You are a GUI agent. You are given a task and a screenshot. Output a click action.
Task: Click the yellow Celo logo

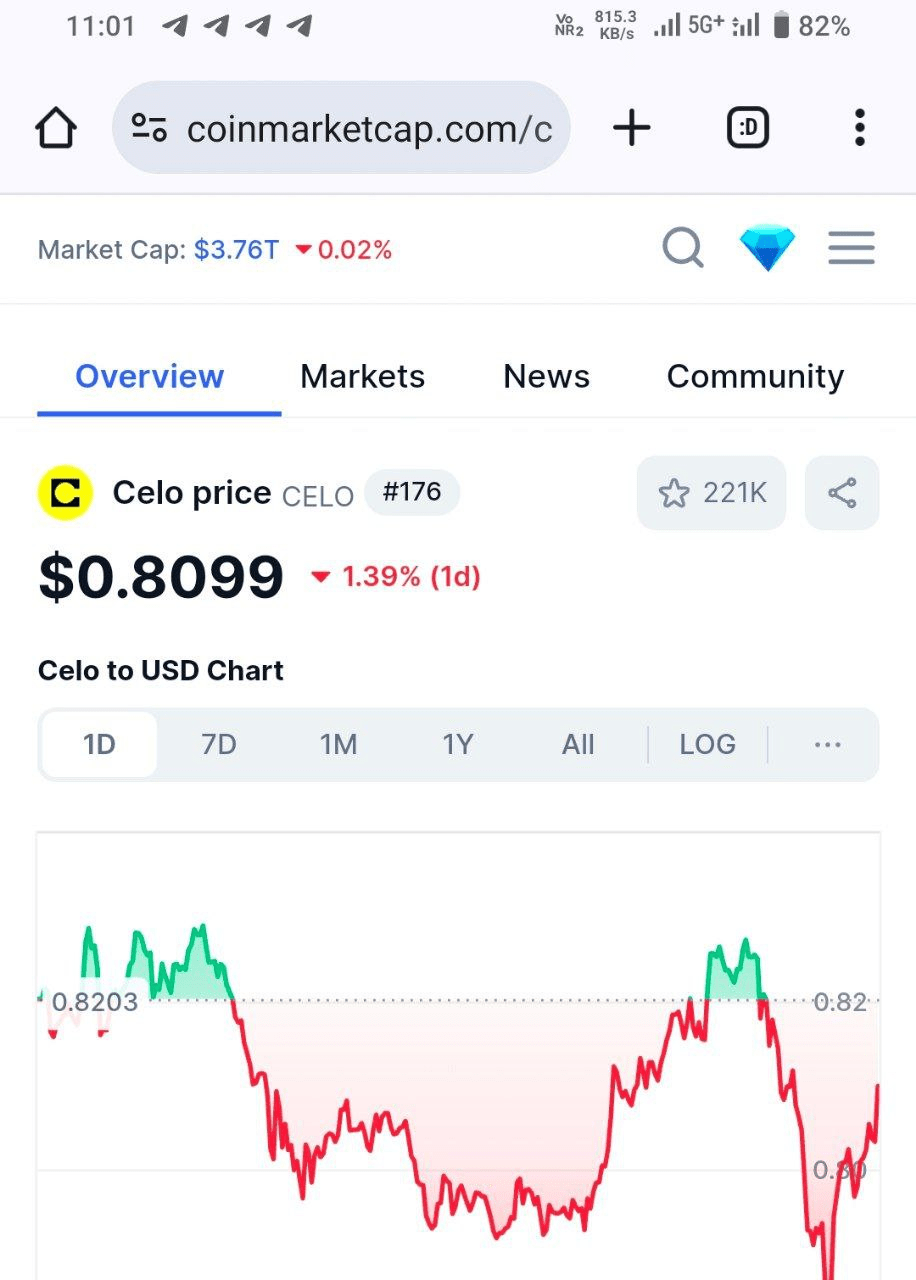coord(65,493)
